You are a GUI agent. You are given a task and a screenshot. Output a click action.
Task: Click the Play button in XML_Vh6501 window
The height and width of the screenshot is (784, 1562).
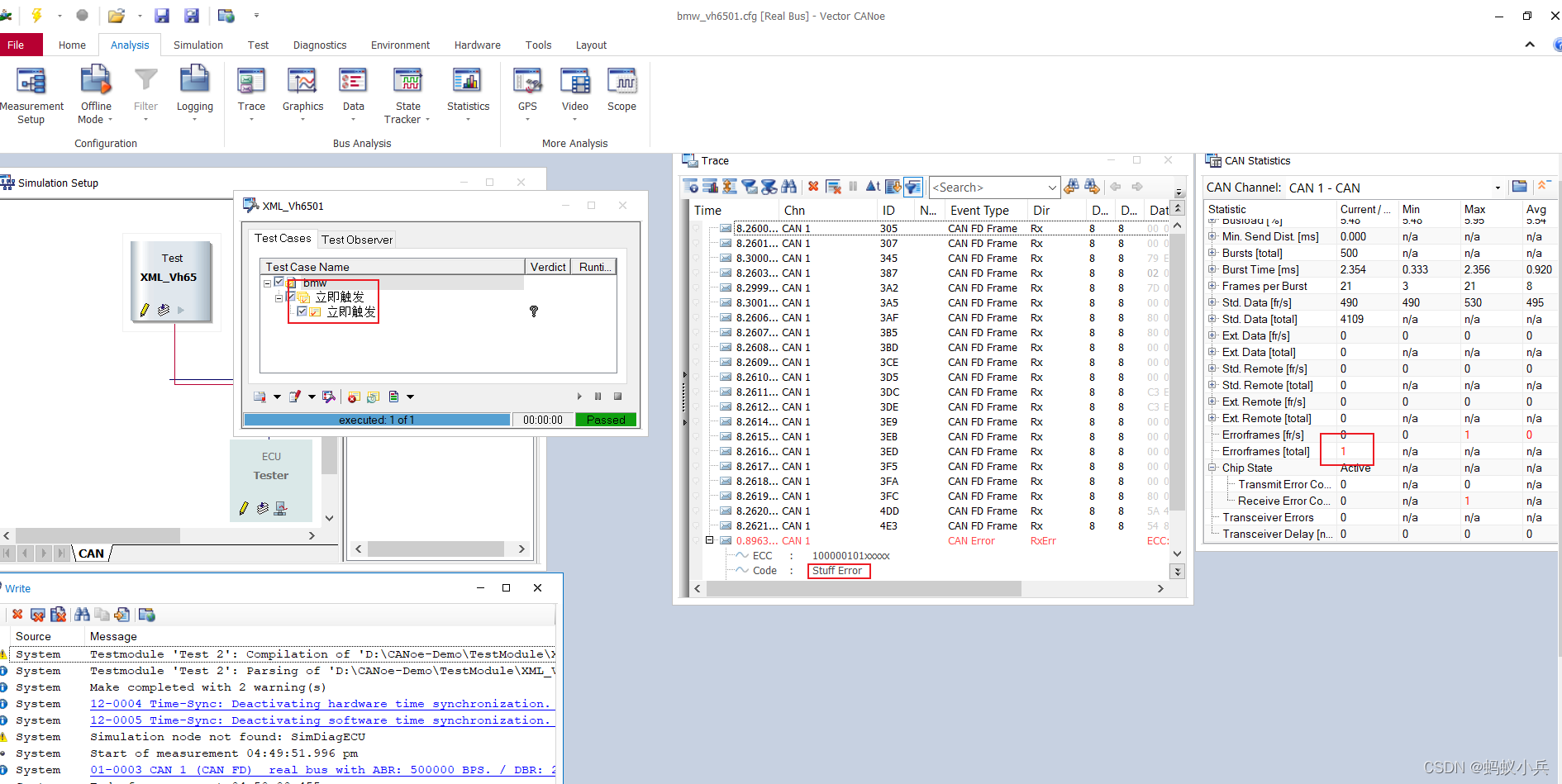[579, 397]
